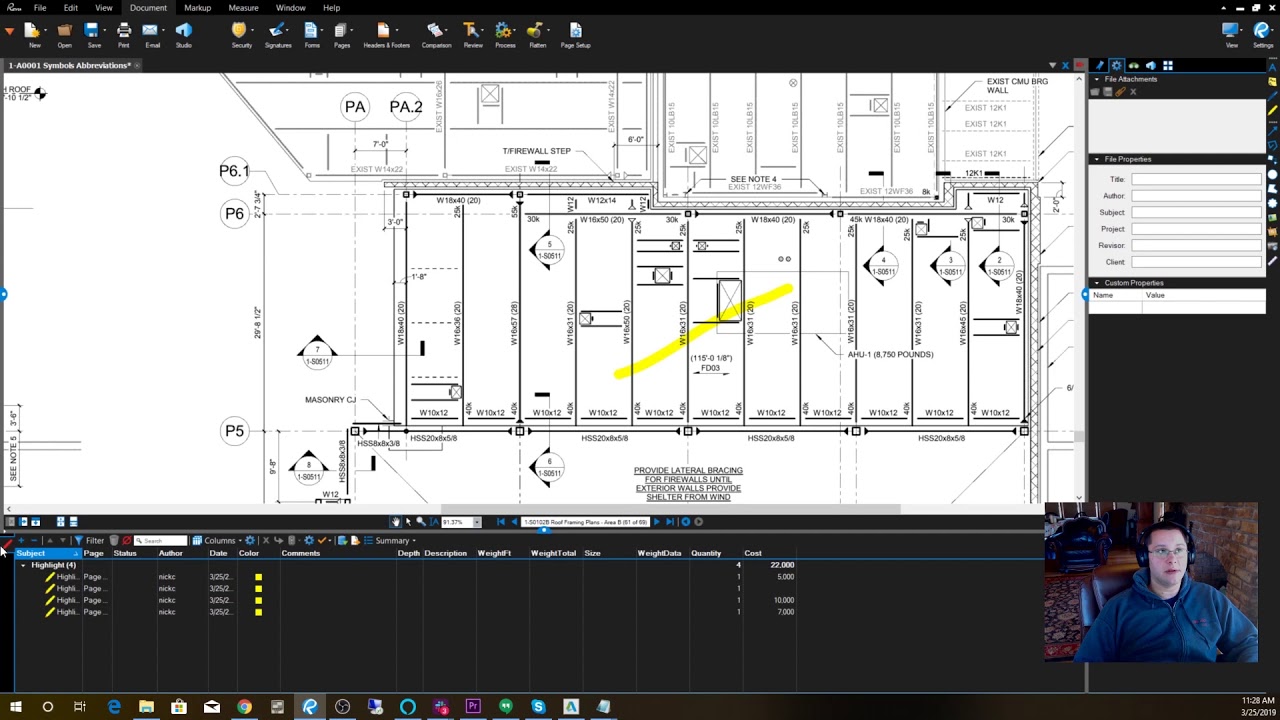This screenshot has width=1280, height=720.
Task: Open the Help menu
Action: (331, 7)
